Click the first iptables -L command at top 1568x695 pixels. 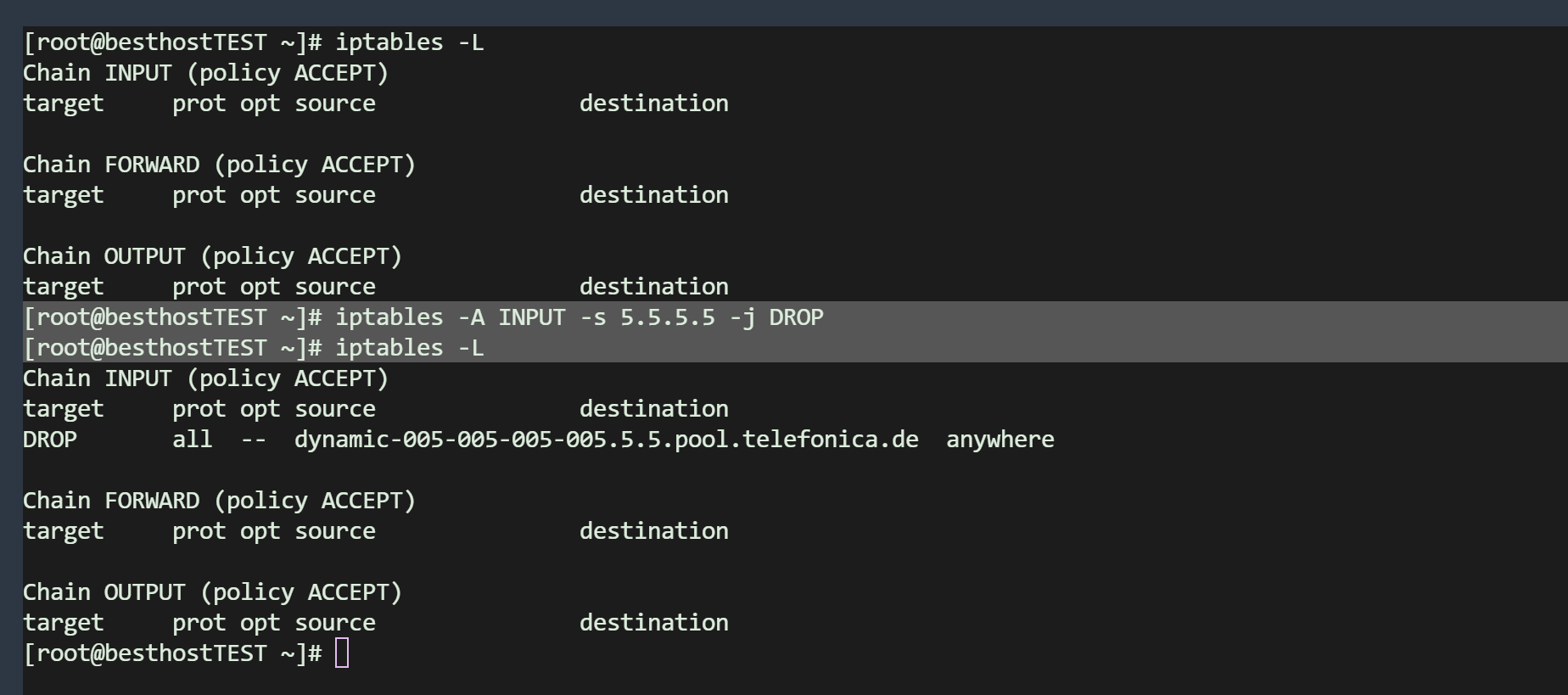(409, 42)
